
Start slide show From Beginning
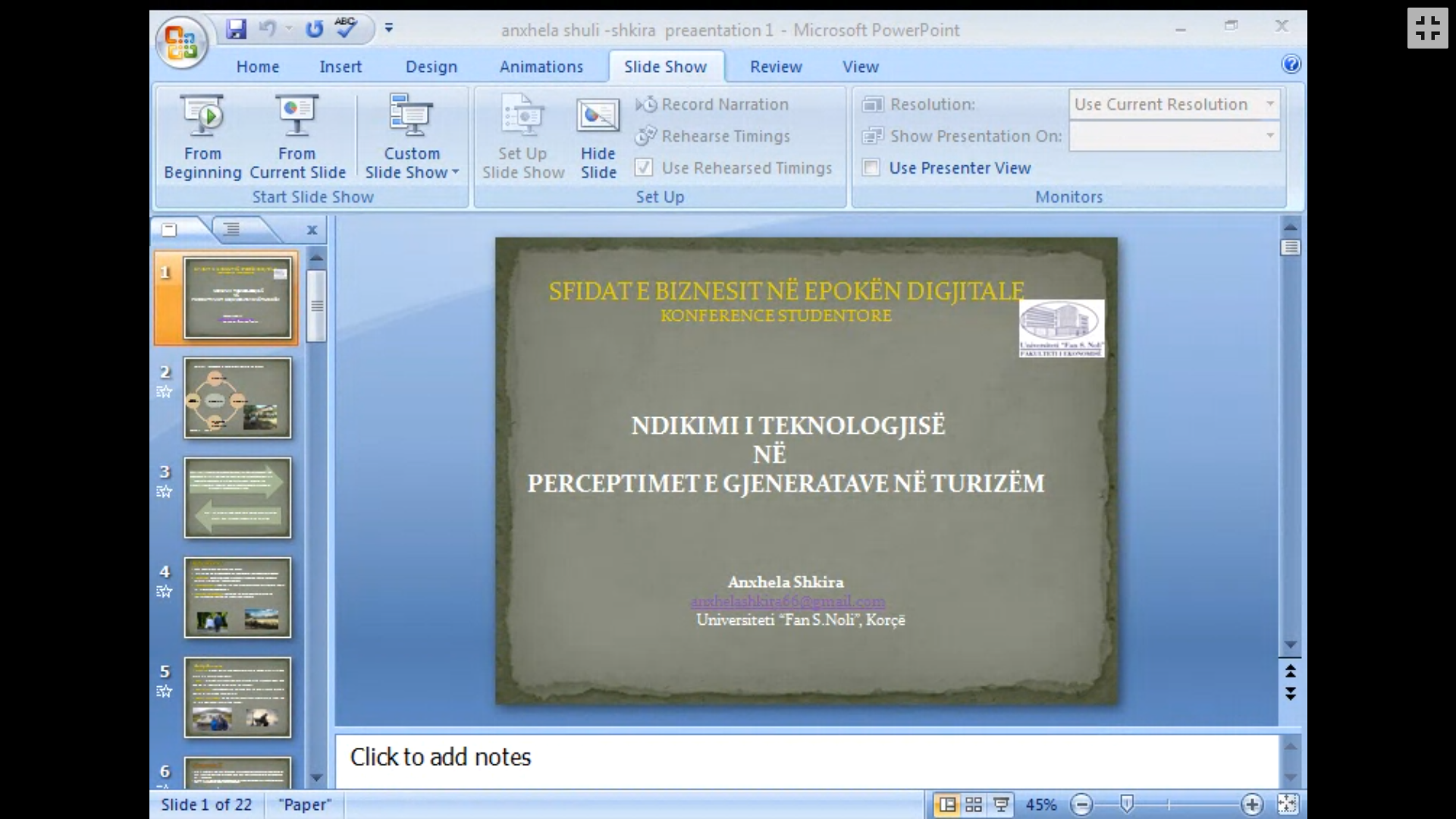tap(202, 136)
